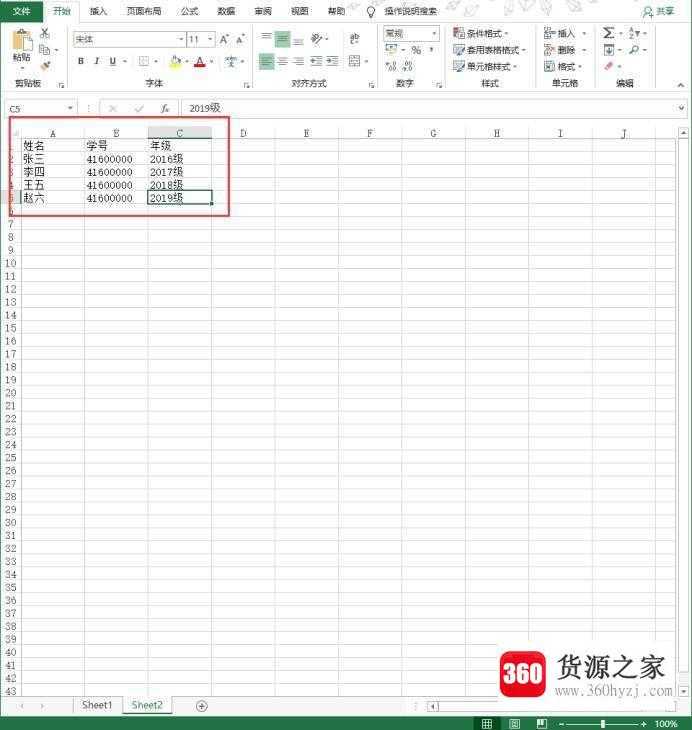Screen dimensions: 692x730
Task: Open the number format (常规) dropdown
Action: tap(434, 34)
